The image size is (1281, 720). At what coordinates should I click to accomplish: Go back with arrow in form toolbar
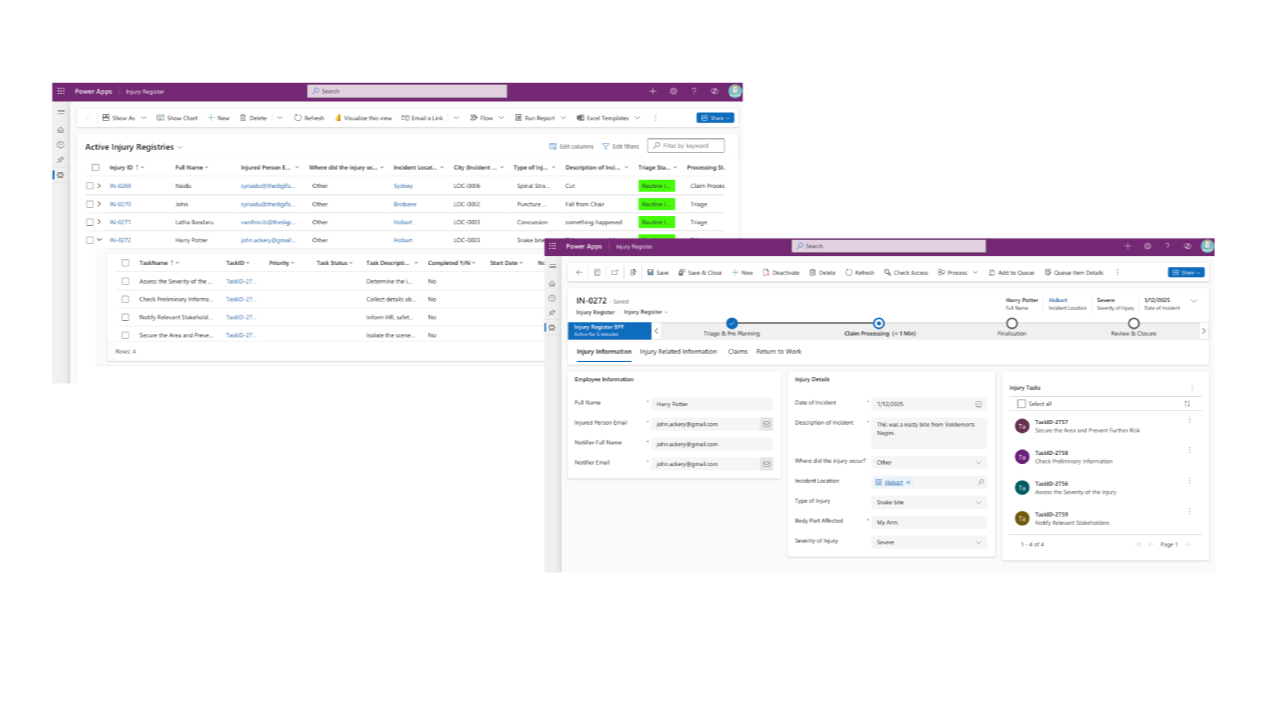pyautogui.click(x=579, y=272)
